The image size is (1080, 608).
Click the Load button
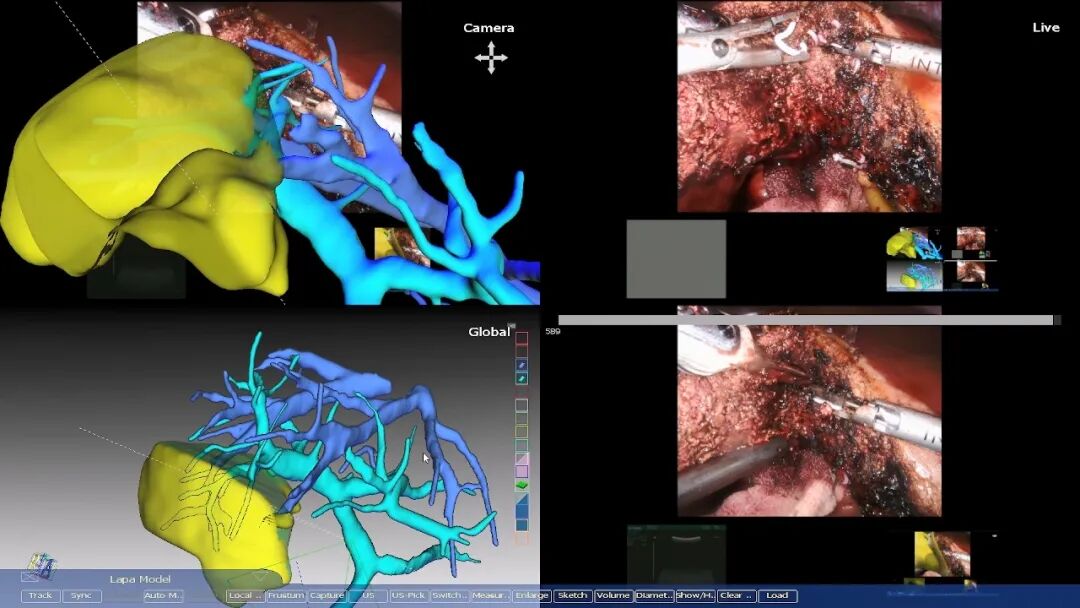click(777, 596)
